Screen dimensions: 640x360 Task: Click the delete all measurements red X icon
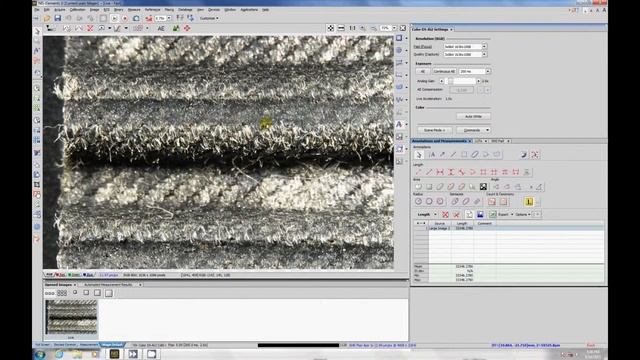pyautogui.click(x=445, y=215)
